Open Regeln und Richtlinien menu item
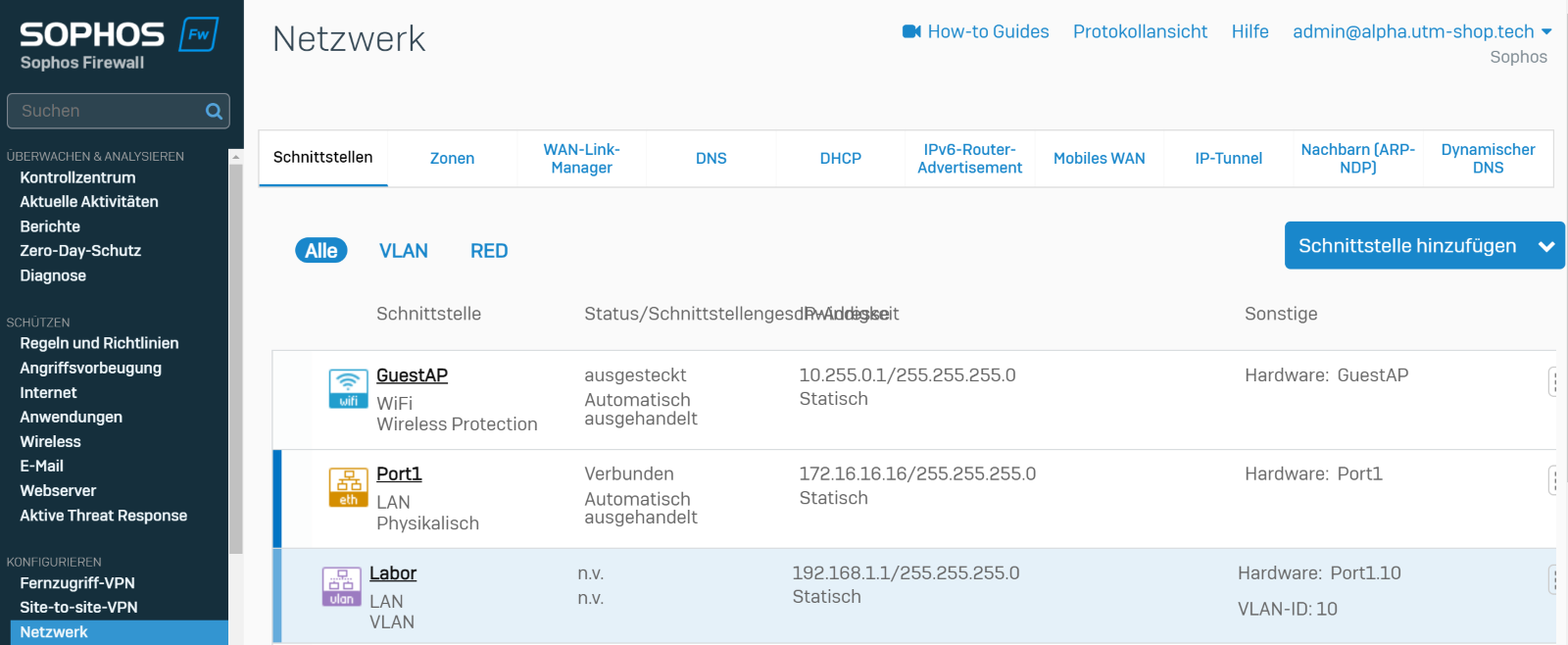This screenshot has width=1568, height=645. tap(99, 343)
